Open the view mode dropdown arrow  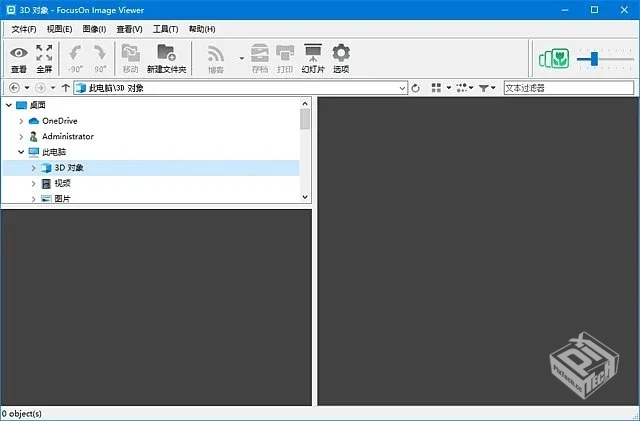coord(449,88)
